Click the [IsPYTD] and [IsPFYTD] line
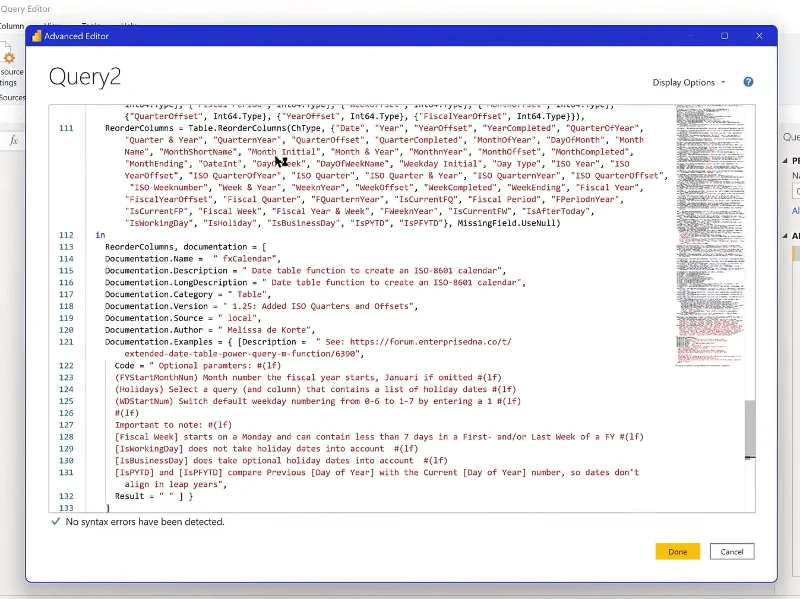The width and height of the screenshot is (800, 599). [x=377, y=472]
